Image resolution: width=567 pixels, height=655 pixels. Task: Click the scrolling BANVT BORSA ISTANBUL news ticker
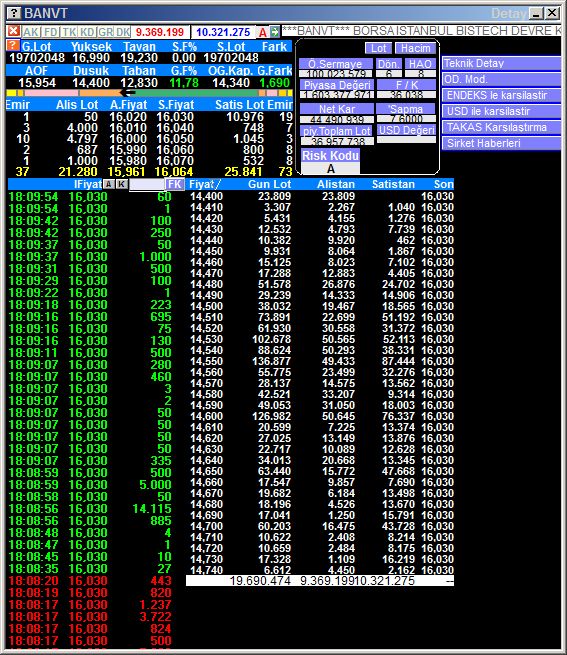(421, 31)
